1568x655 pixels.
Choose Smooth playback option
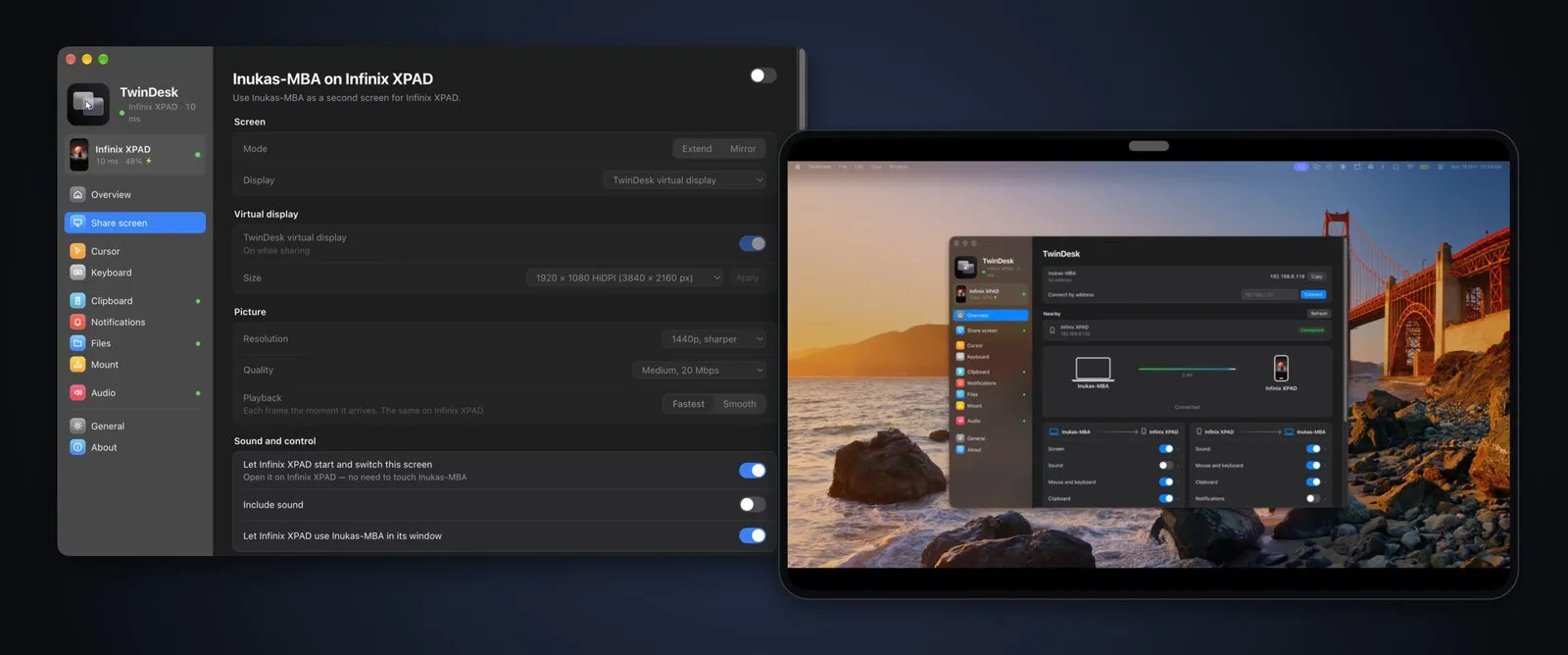coord(739,404)
